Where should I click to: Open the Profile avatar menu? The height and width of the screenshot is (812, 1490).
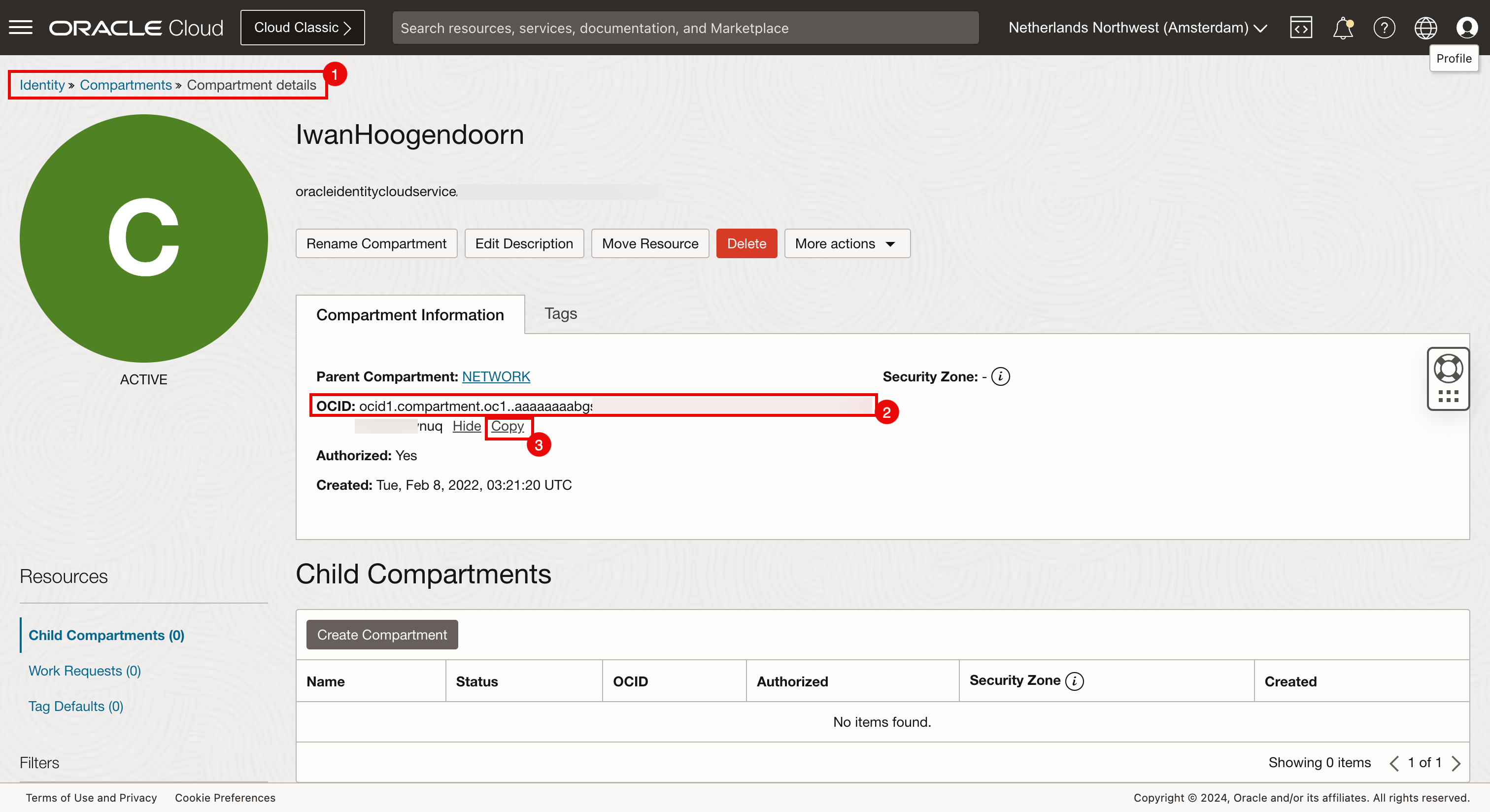(x=1466, y=27)
